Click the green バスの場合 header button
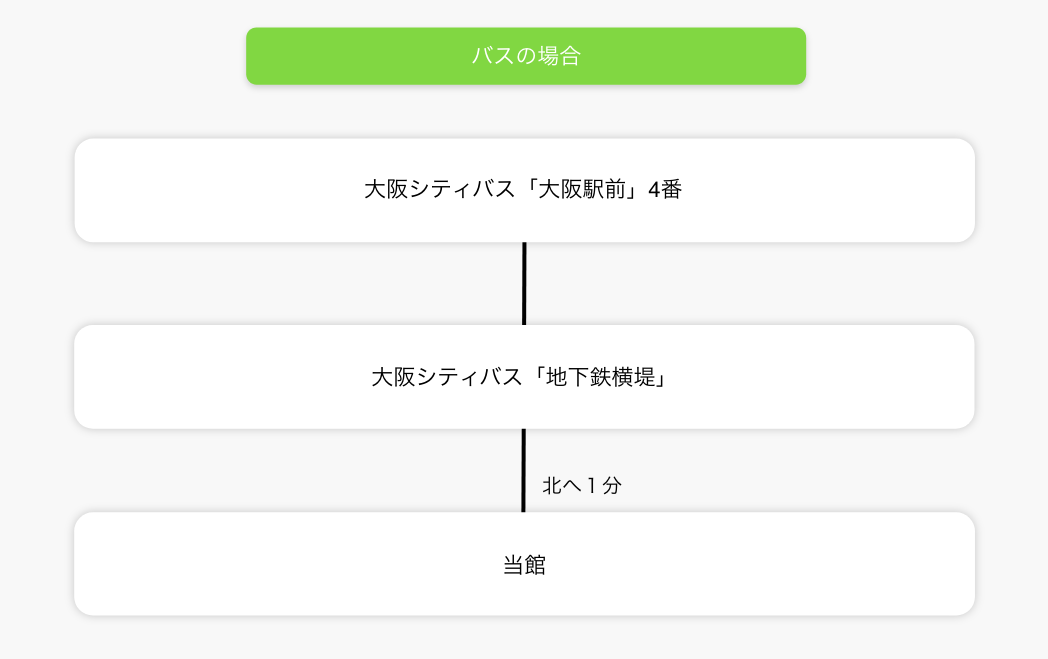The width and height of the screenshot is (1048, 659). click(x=525, y=56)
